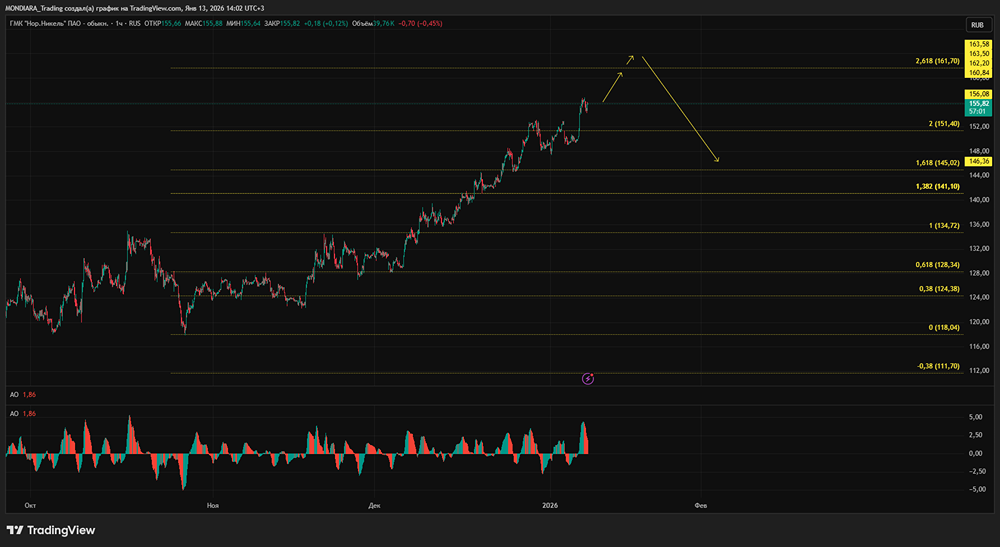Click −2,50 on the AO scale
The width and height of the screenshot is (1000, 547).
[x=976, y=471]
